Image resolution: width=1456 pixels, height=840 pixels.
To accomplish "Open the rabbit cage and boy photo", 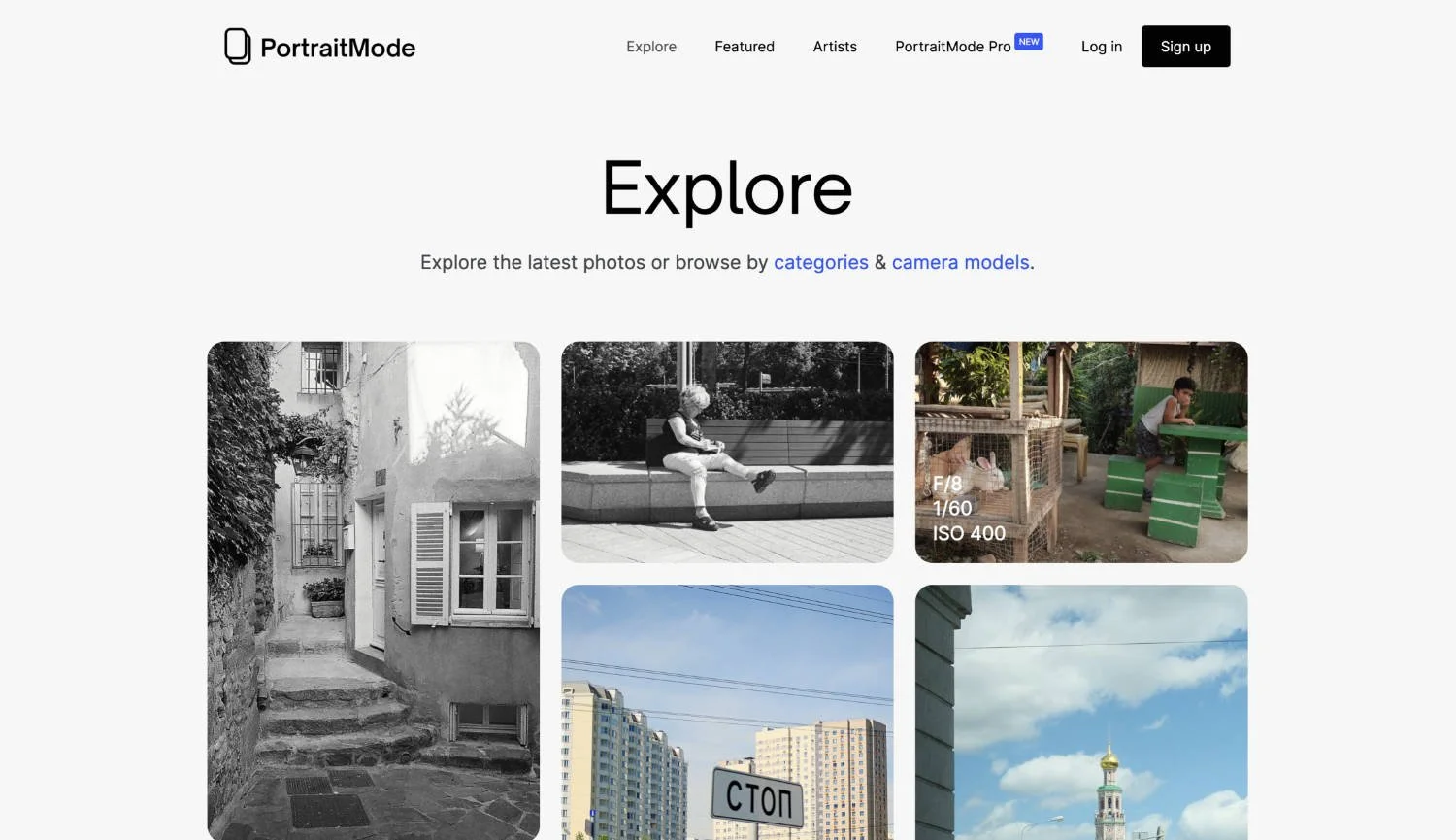I will [x=1081, y=452].
